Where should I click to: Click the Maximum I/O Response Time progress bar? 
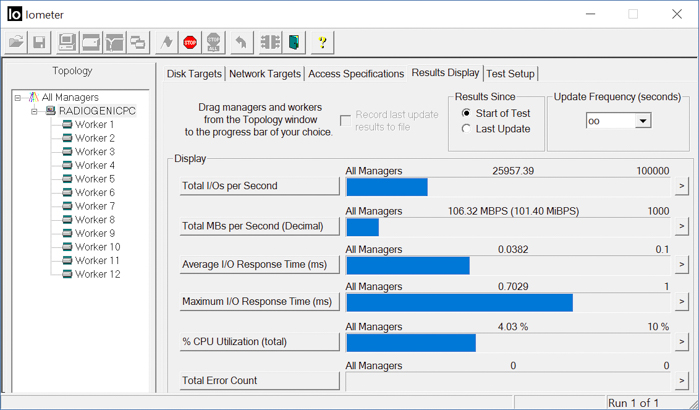pos(507,302)
